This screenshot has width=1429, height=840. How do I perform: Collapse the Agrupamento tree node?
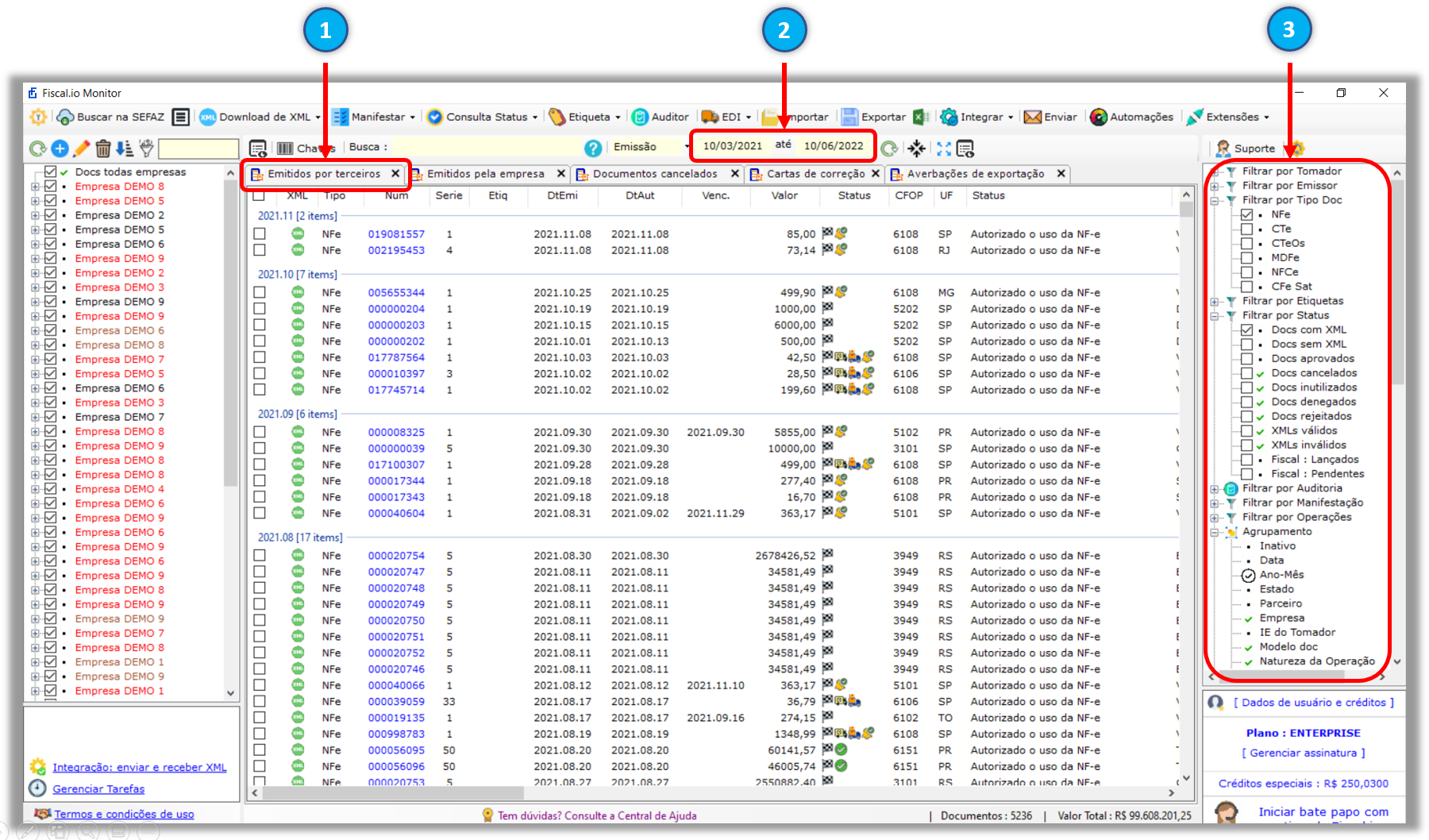[1215, 532]
